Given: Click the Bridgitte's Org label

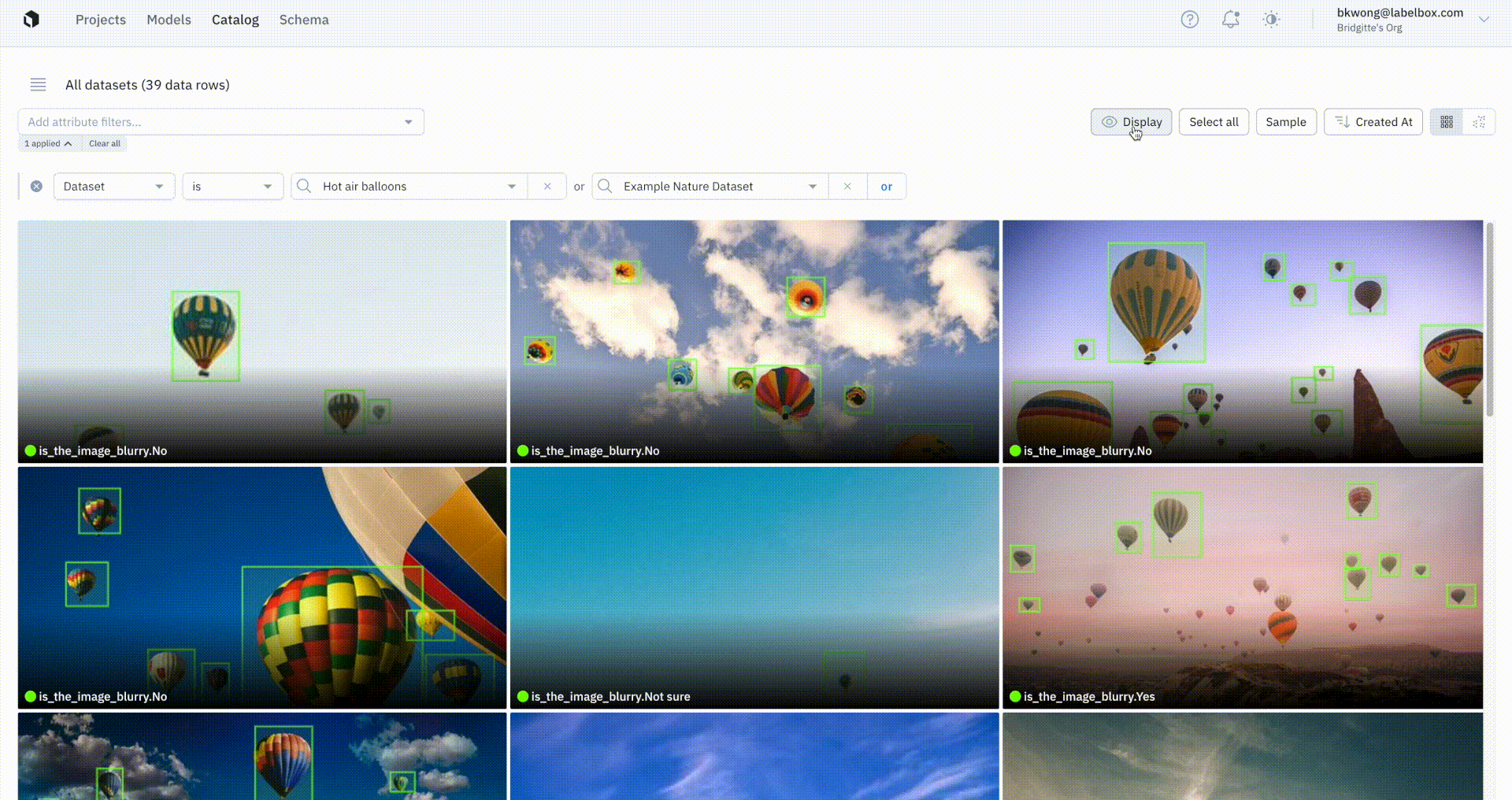Looking at the screenshot, I should coord(1369,28).
